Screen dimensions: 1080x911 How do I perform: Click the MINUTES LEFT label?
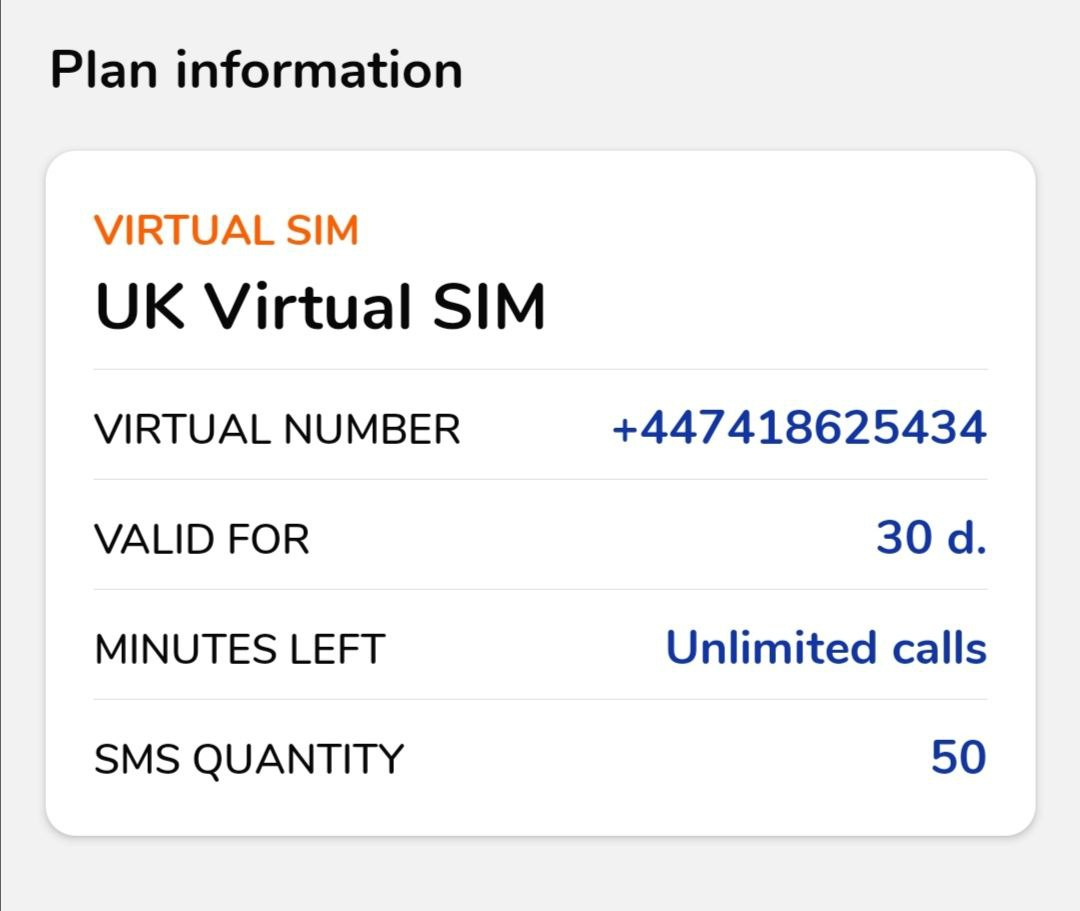click(x=239, y=649)
